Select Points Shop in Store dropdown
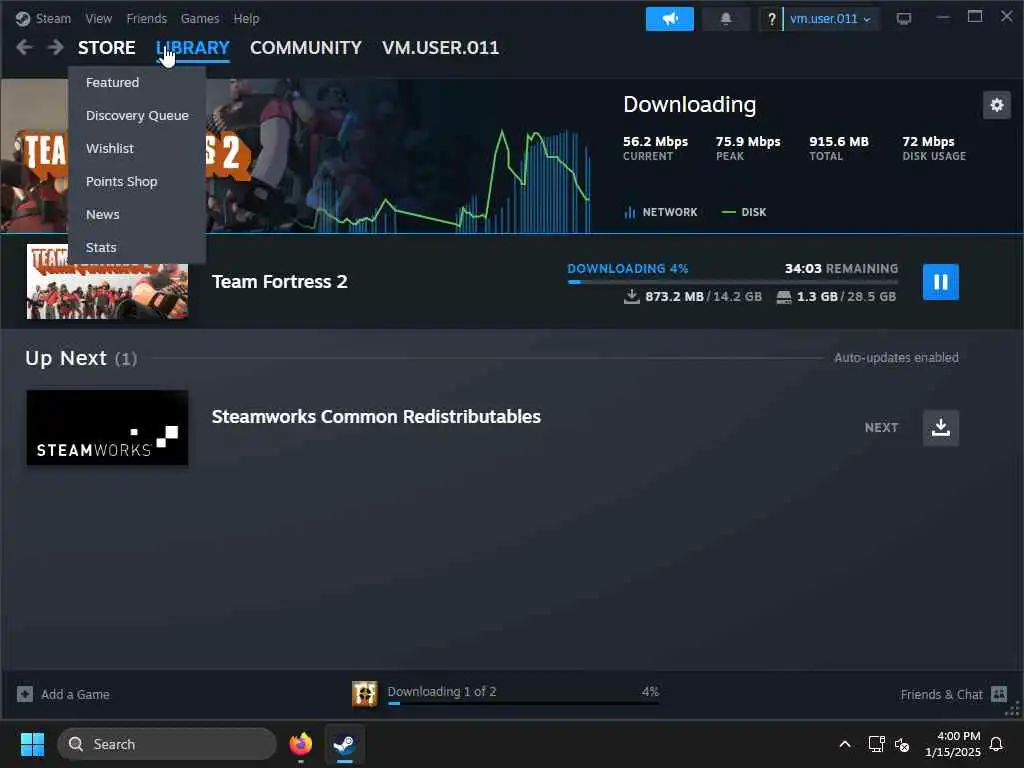Screen dimensions: 1024x768 pyautogui.click(x=137, y=182)
